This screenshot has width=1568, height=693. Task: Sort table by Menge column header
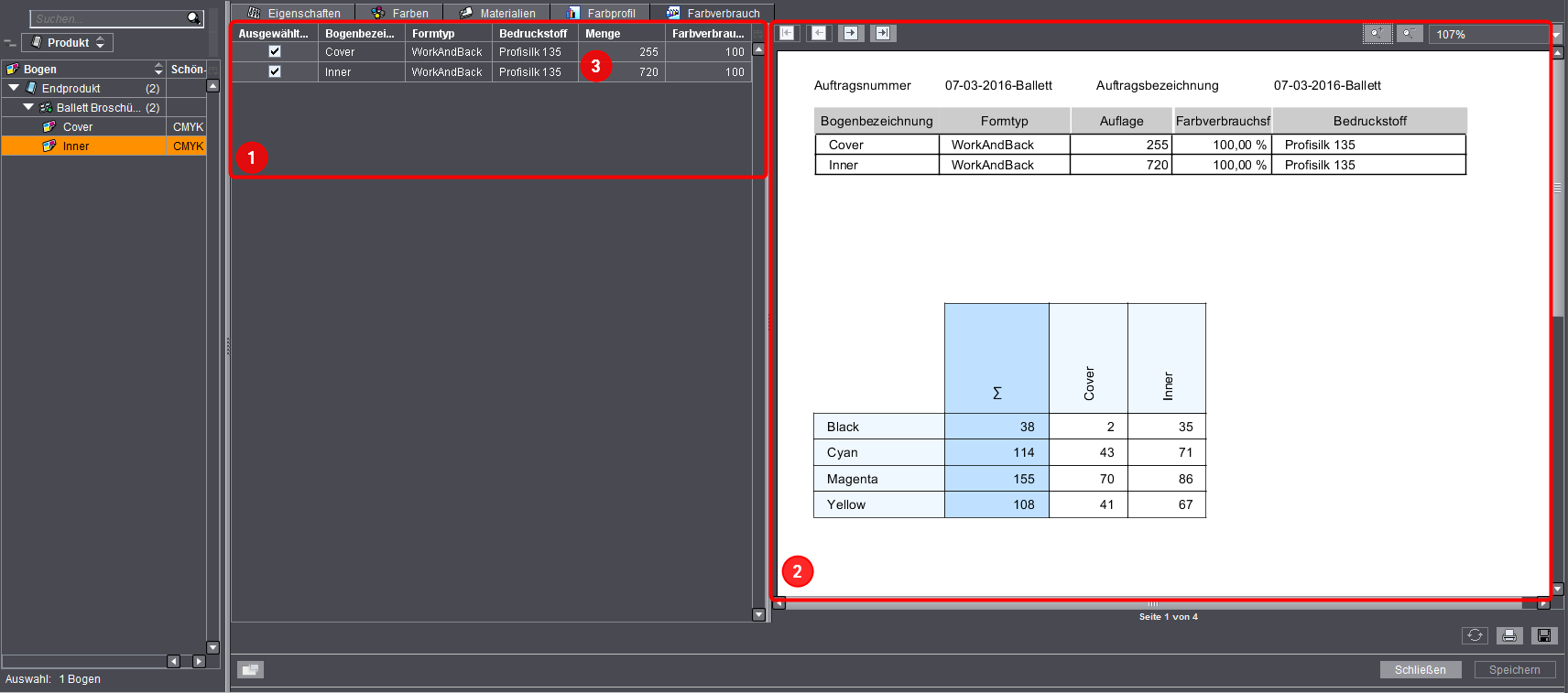(621, 33)
